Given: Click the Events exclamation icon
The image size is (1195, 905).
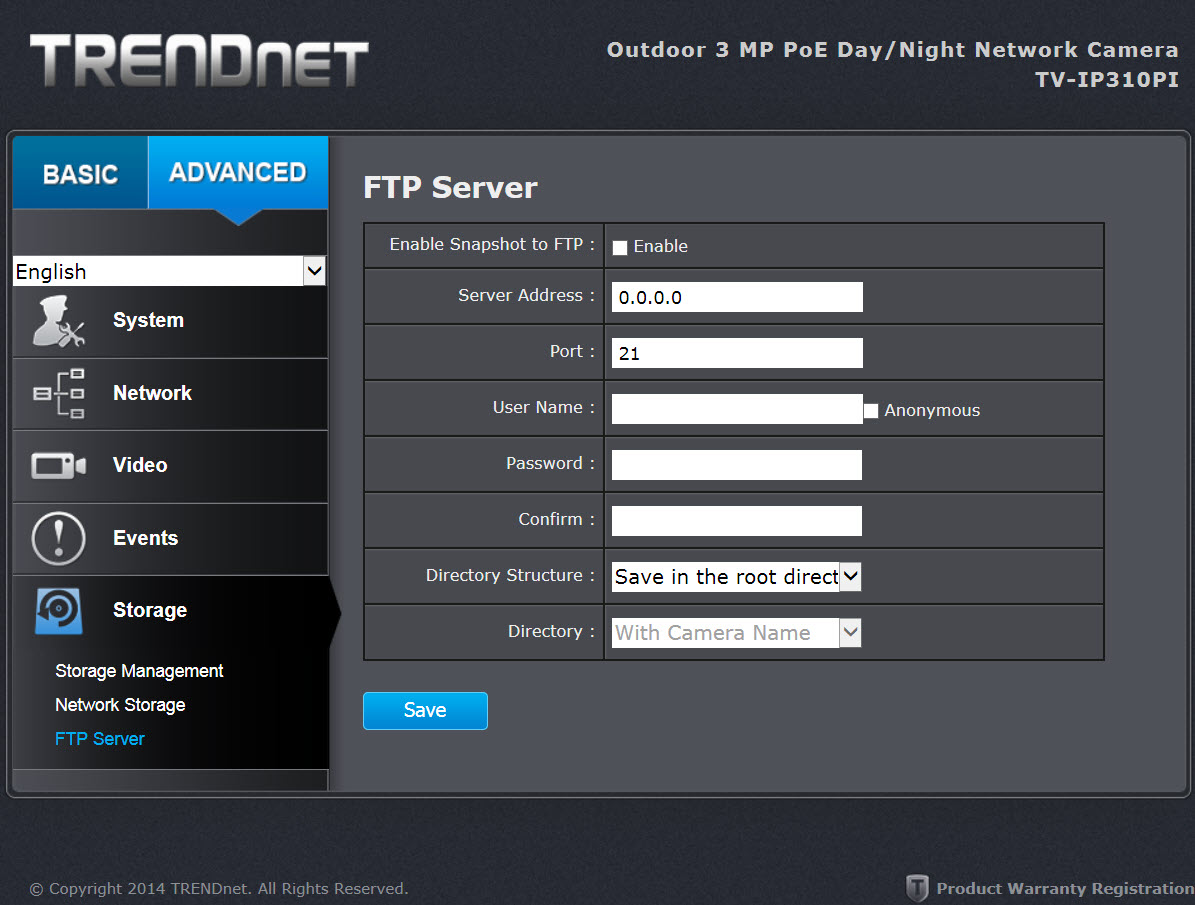Looking at the screenshot, I should click(x=59, y=538).
